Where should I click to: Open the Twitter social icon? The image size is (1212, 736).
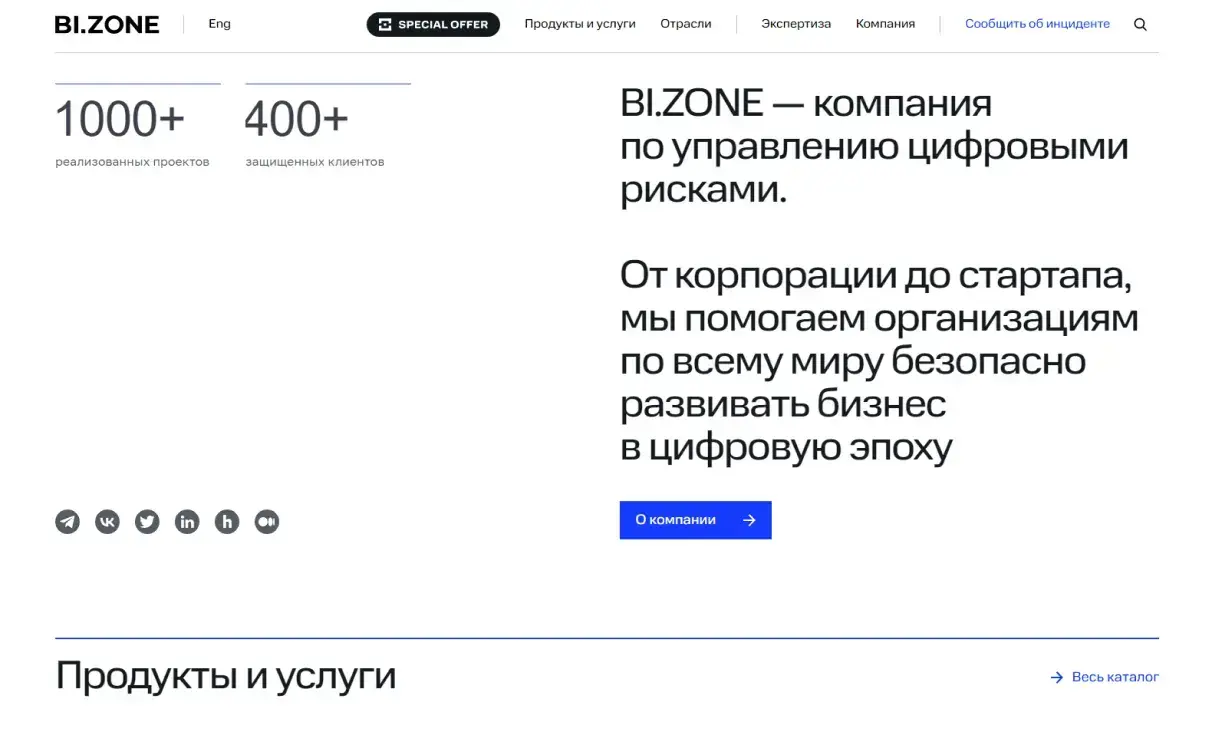click(147, 521)
